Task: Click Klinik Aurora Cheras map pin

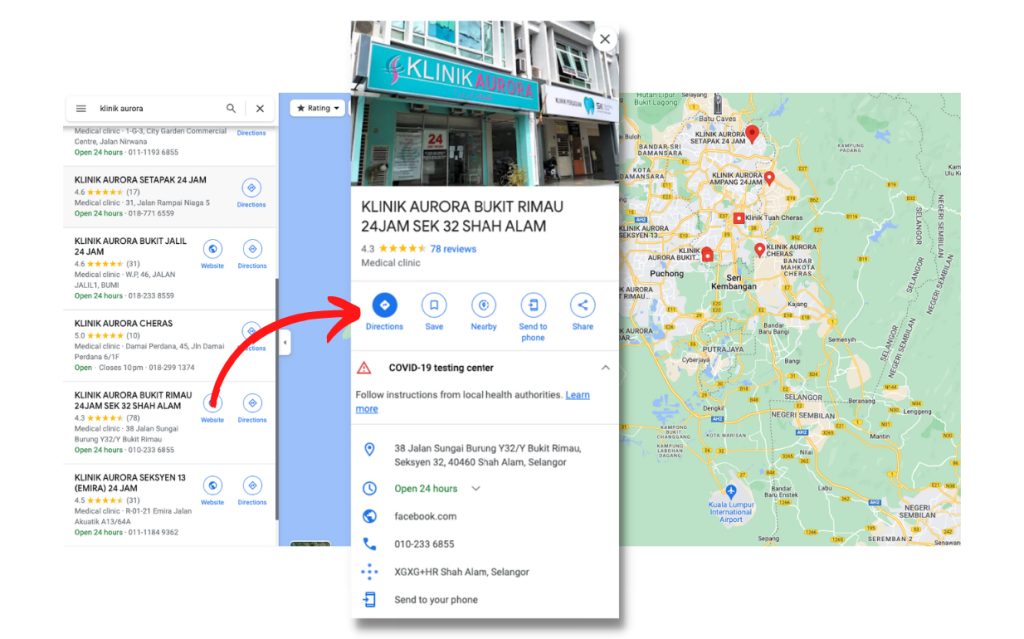Action: [x=759, y=250]
